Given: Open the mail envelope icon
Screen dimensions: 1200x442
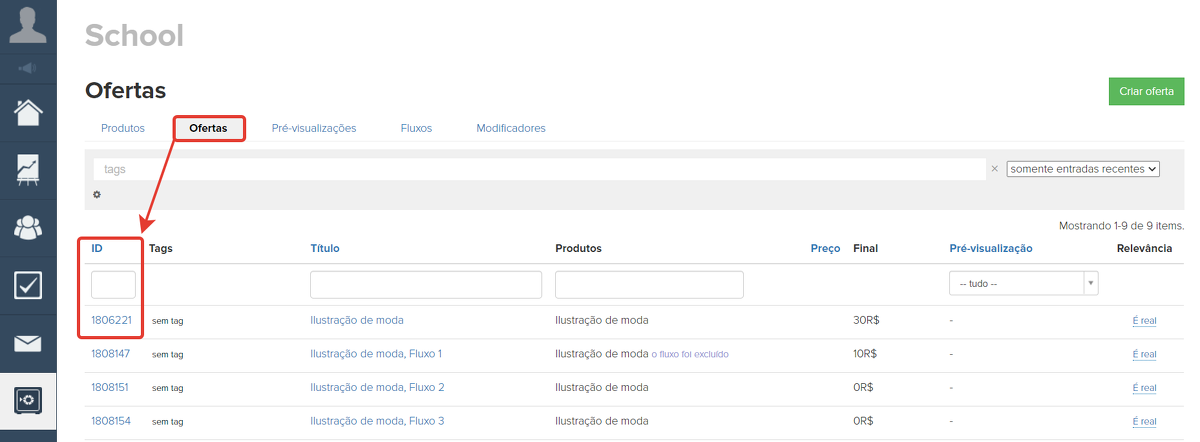Looking at the screenshot, I should [28, 343].
